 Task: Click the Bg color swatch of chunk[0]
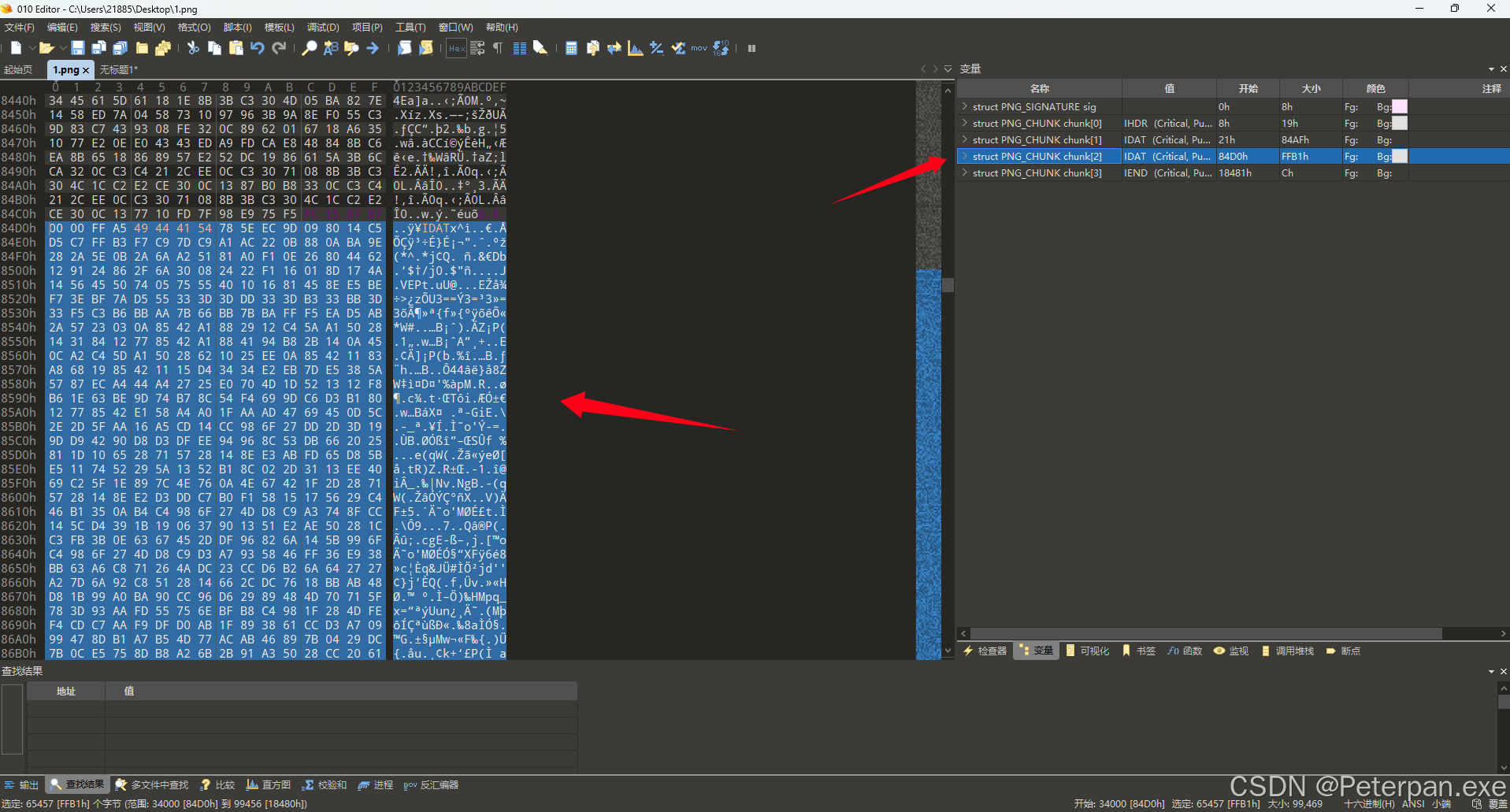click(x=1400, y=123)
